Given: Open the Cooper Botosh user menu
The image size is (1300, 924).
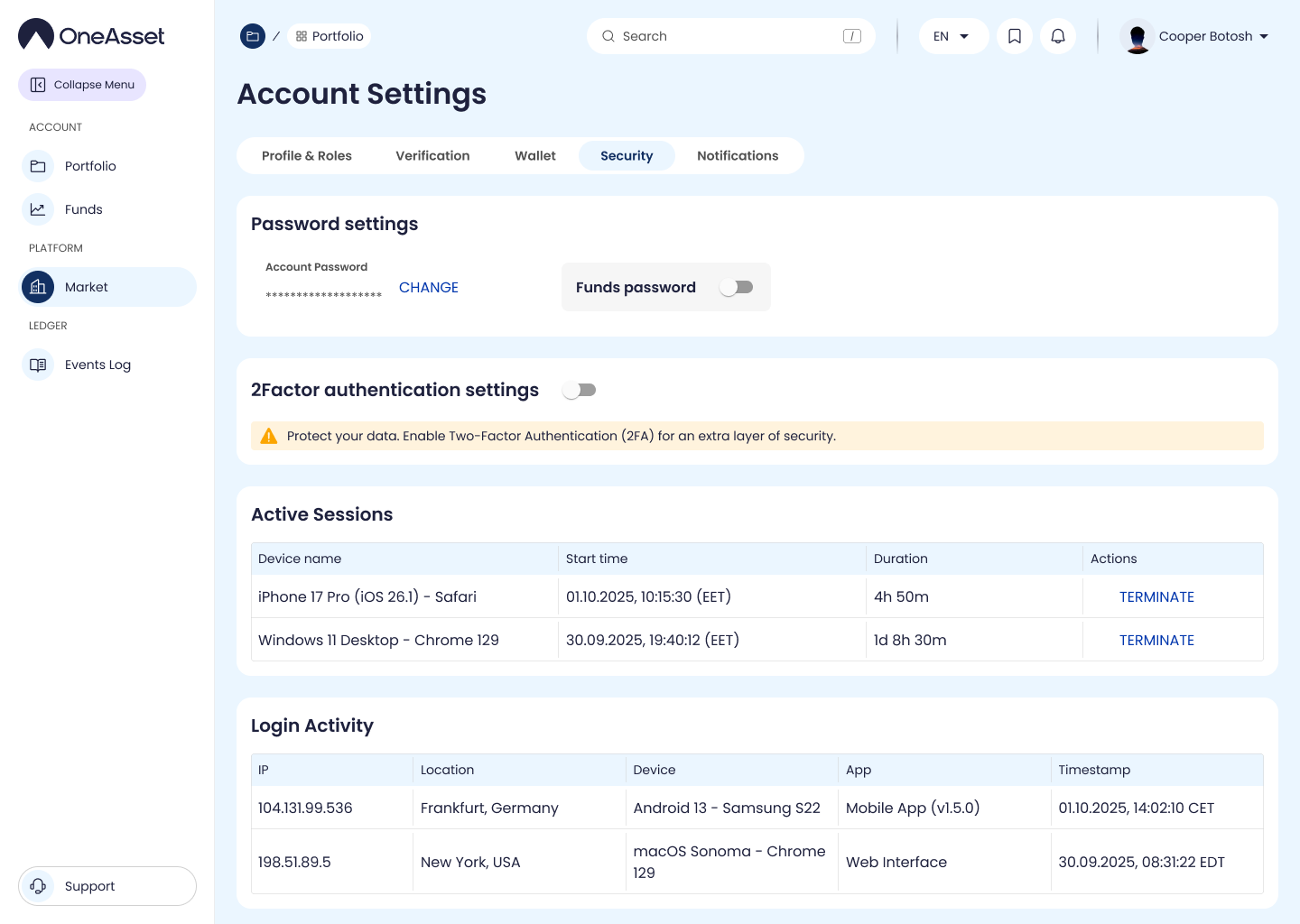Looking at the screenshot, I should (x=1195, y=36).
